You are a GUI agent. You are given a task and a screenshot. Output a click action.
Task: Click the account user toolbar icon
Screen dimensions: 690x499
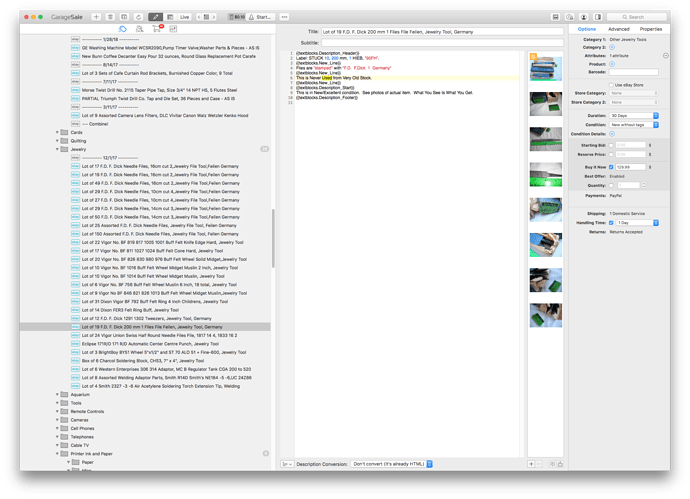[584, 17]
